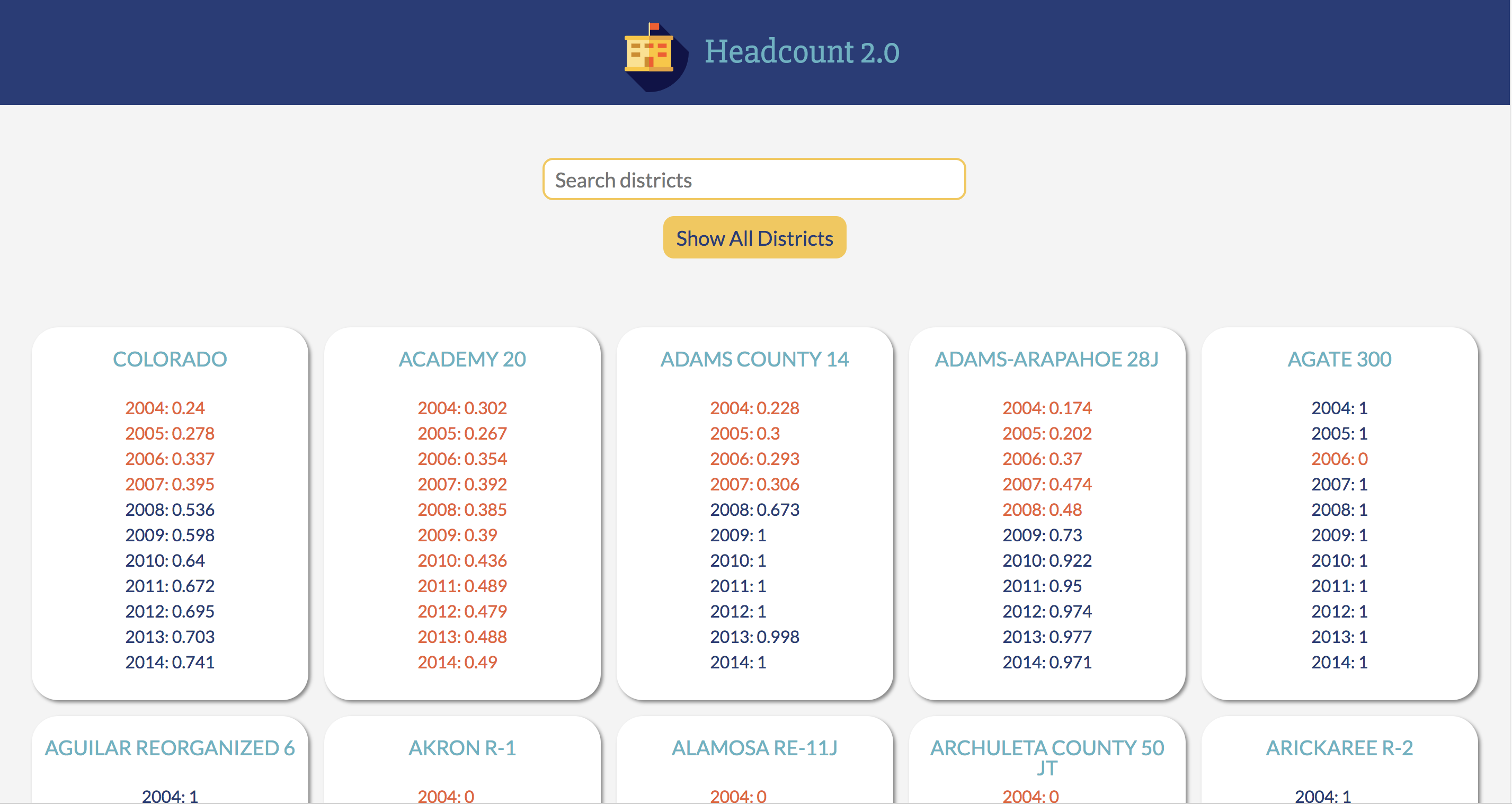Click '2008: 0.48' in ADAMS-ARAPAHOE 28J
Viewport: 1512px width, 804px height.
1043,510
